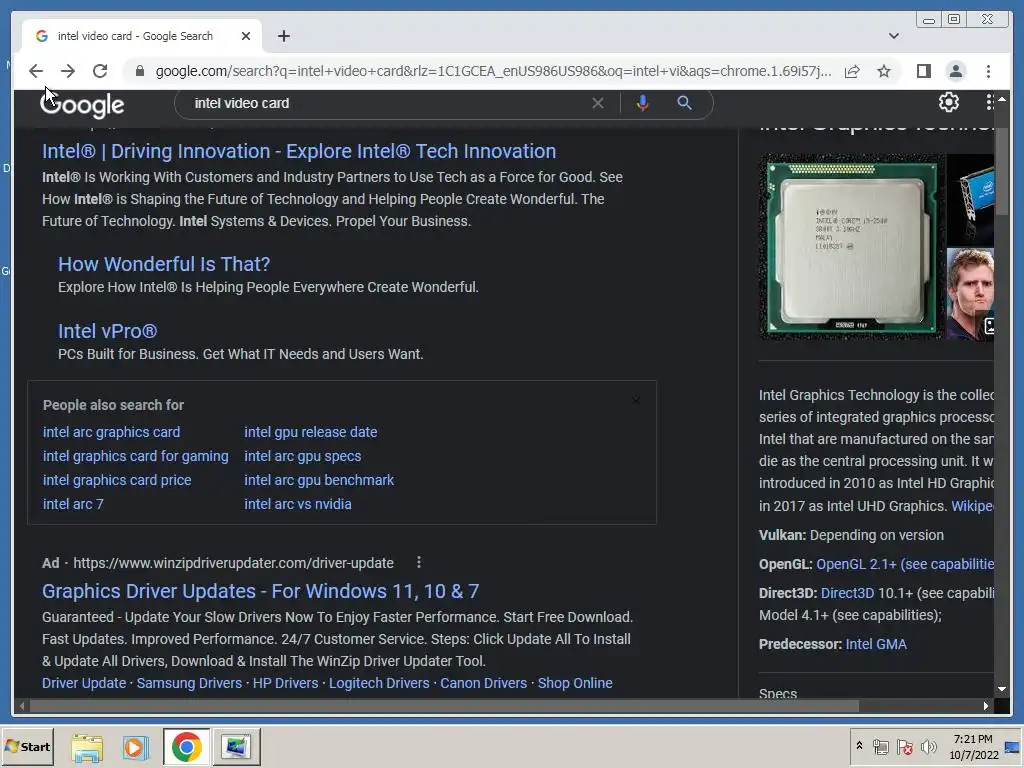Search for intel arc gpu benchmark

tap(319, 480)
